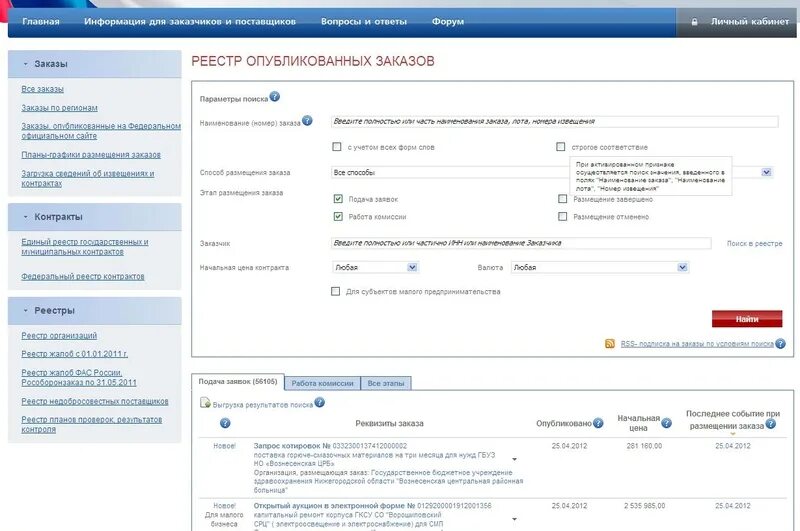Expand details arrow for Открытый аукцион order
The image size is (800, 531).
click(514, 519)
